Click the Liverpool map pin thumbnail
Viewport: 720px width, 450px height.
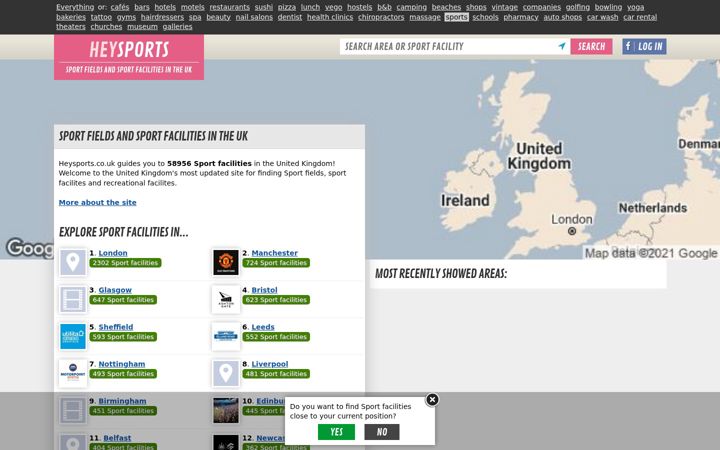click(x=226, y=373)
